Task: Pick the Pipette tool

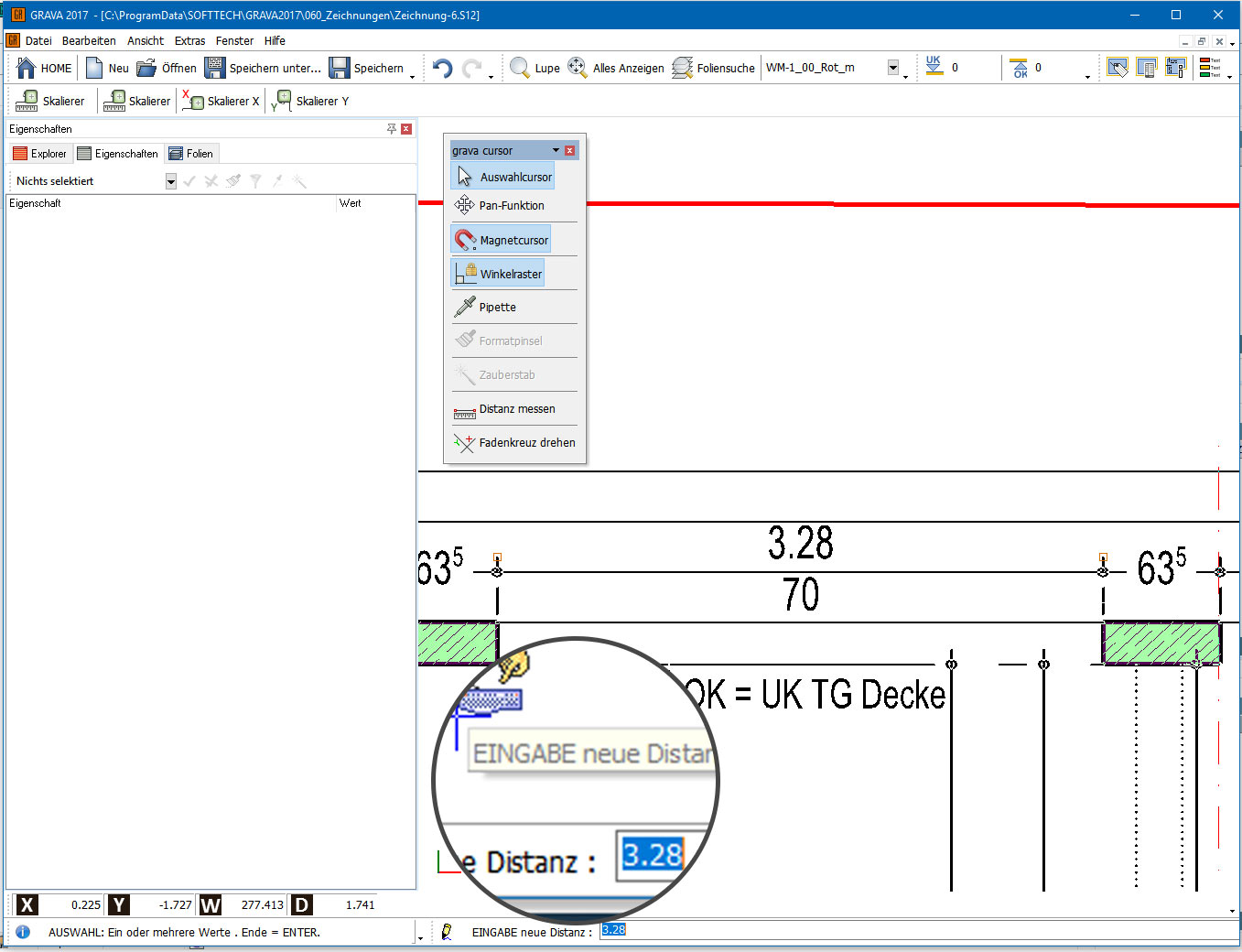Action: point(485,307)
